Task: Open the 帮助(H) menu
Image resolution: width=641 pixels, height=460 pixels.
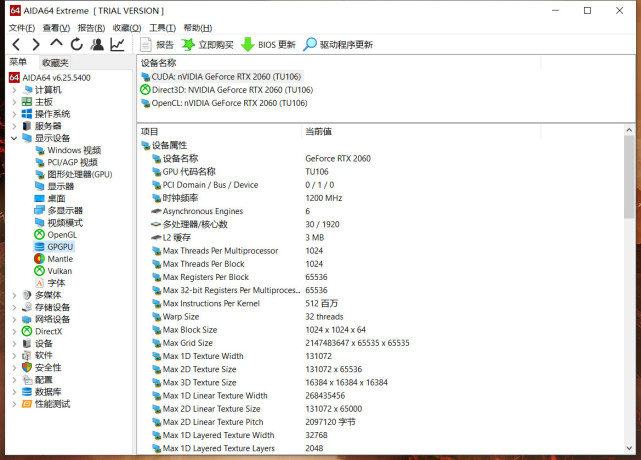Action: click(198, 28)
